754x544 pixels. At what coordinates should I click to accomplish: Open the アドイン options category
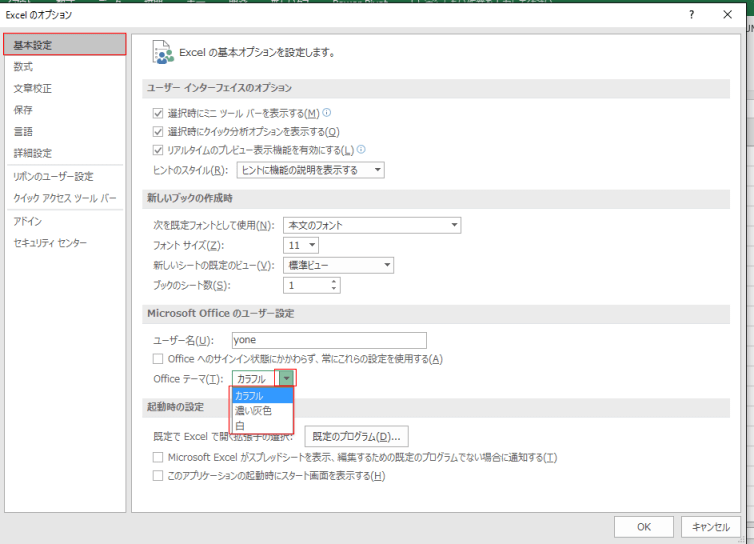[65, 221]
